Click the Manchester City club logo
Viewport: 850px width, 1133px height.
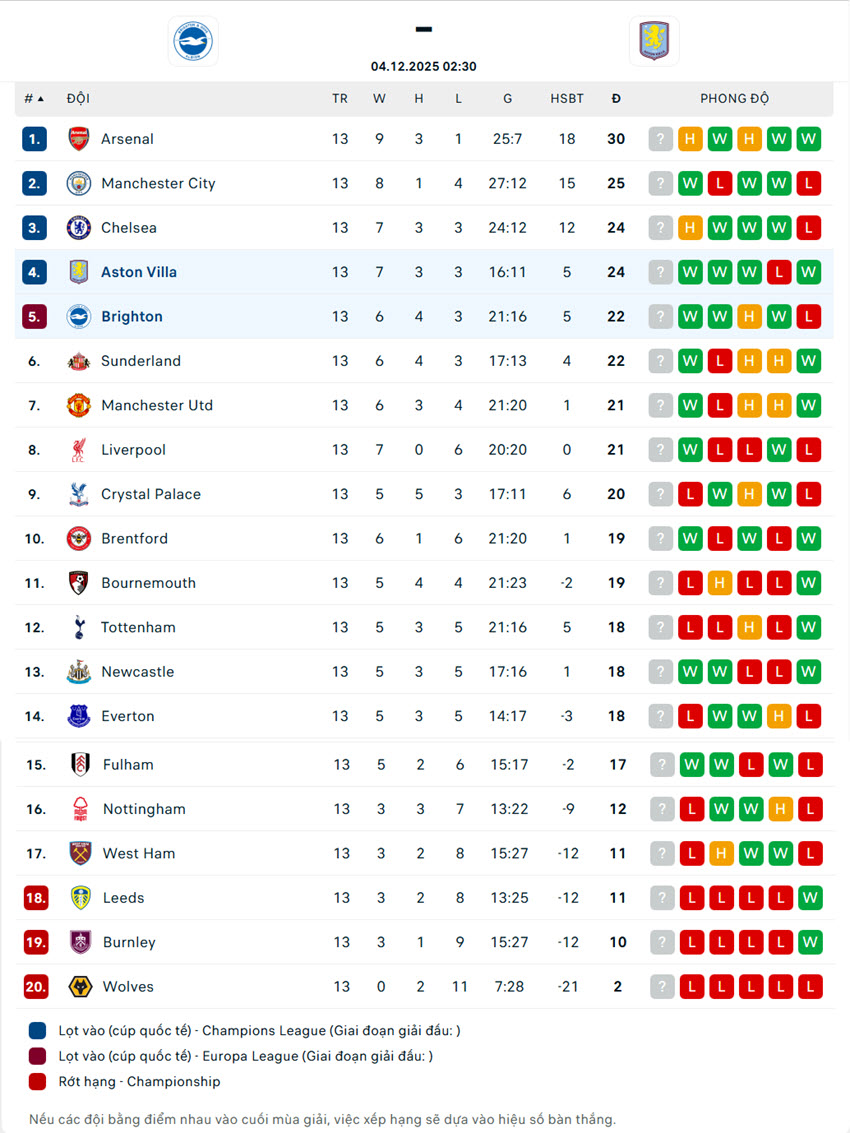[x=79, y=183]
